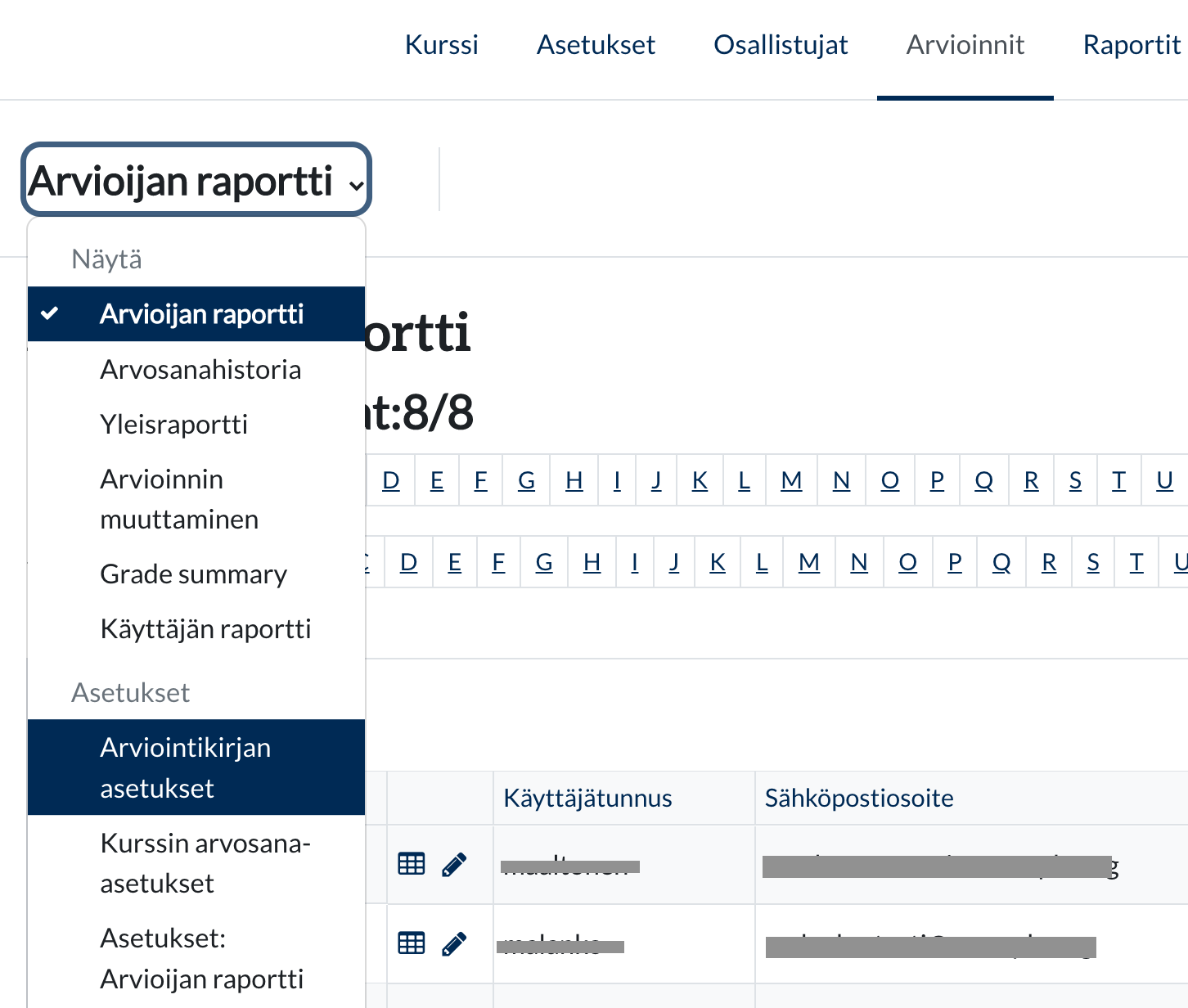Select Grade summary from the menu
The image size is (1188, 1008).
193,574
